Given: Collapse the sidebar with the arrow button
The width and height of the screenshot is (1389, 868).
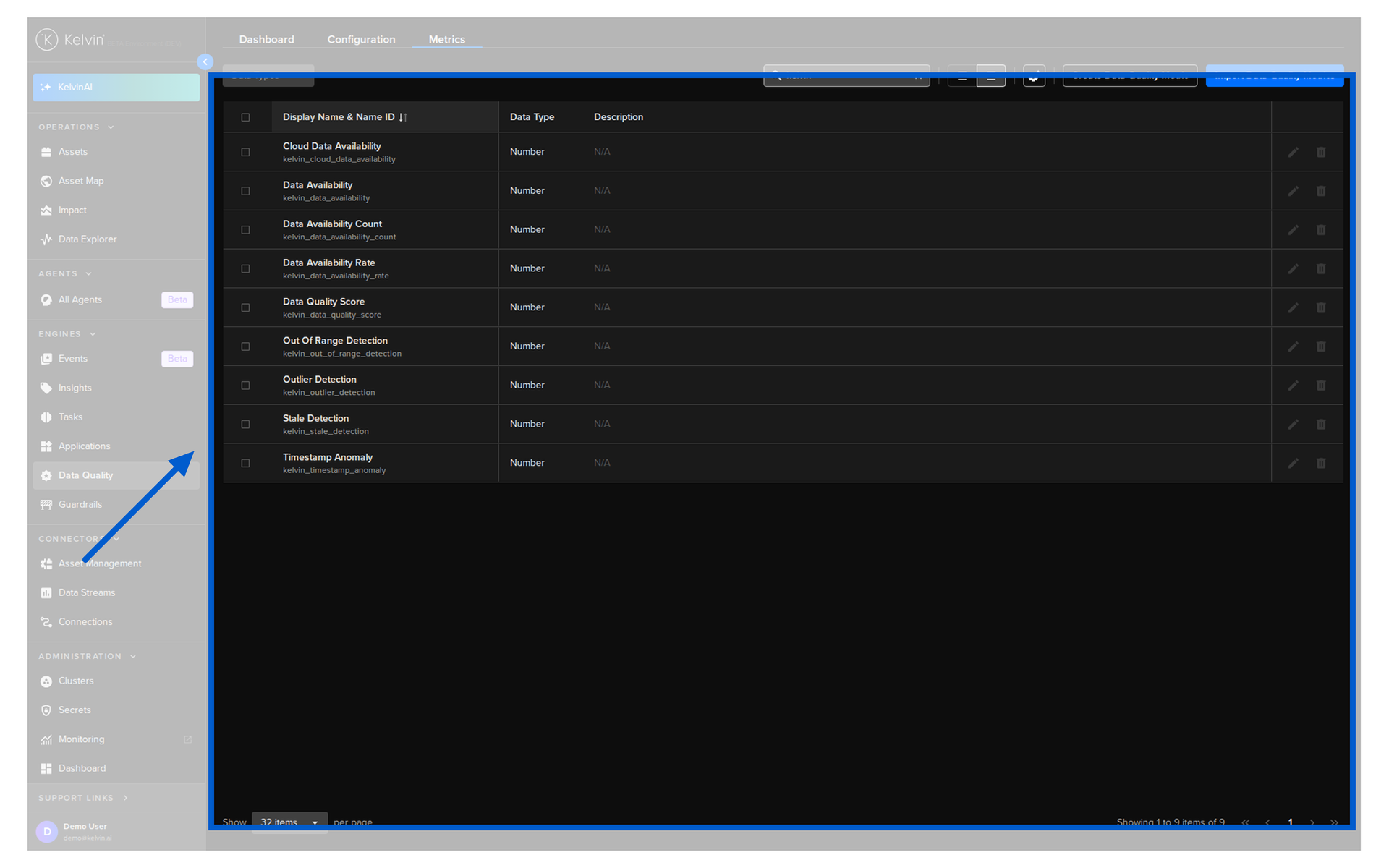Looking at the screenshot, I should [x=205, y=62].
